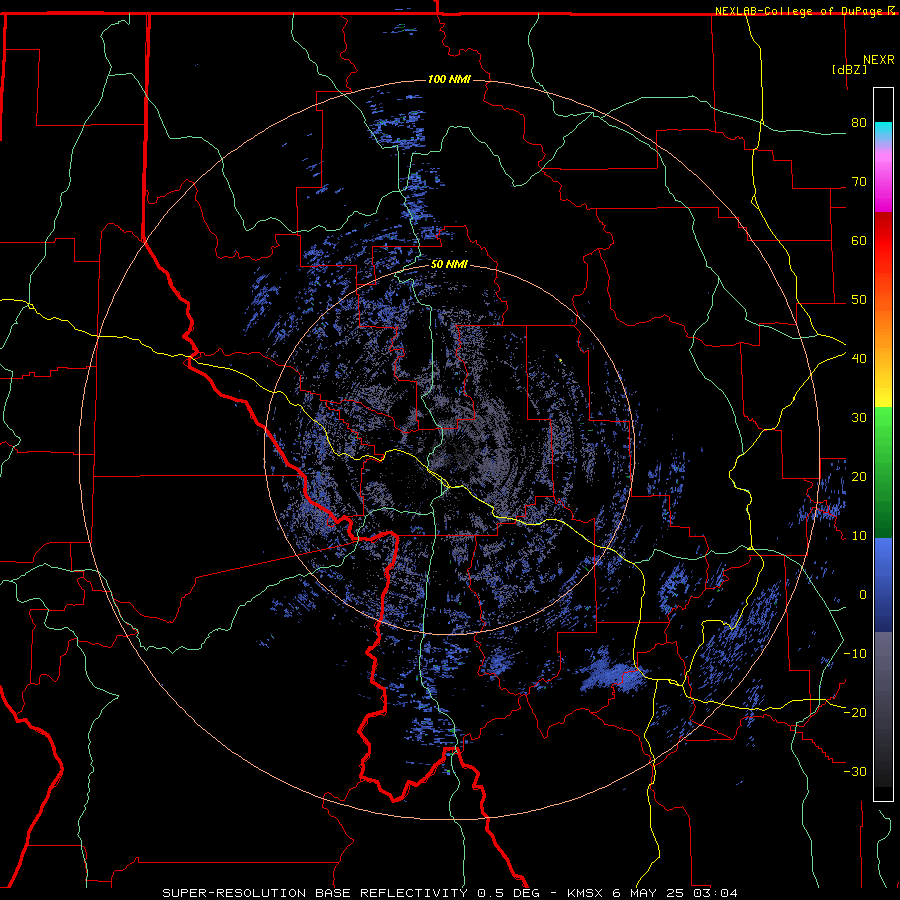Click the positive 10 value on dBZ scale
This screenshot has width=900, height=900.
tap(859, 536)
